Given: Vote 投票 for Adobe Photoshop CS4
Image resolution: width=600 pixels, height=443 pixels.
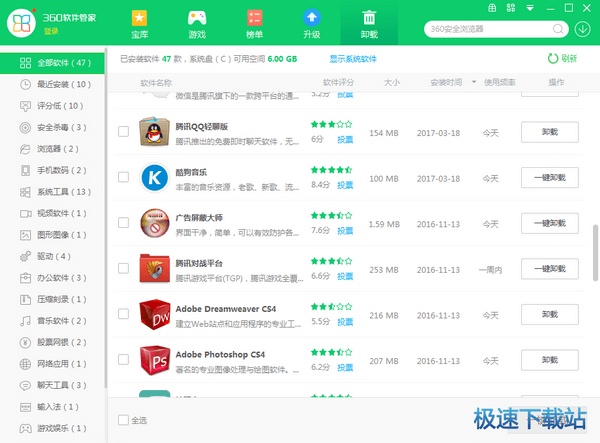Looking at the screenshot, I should coord(345,368).
